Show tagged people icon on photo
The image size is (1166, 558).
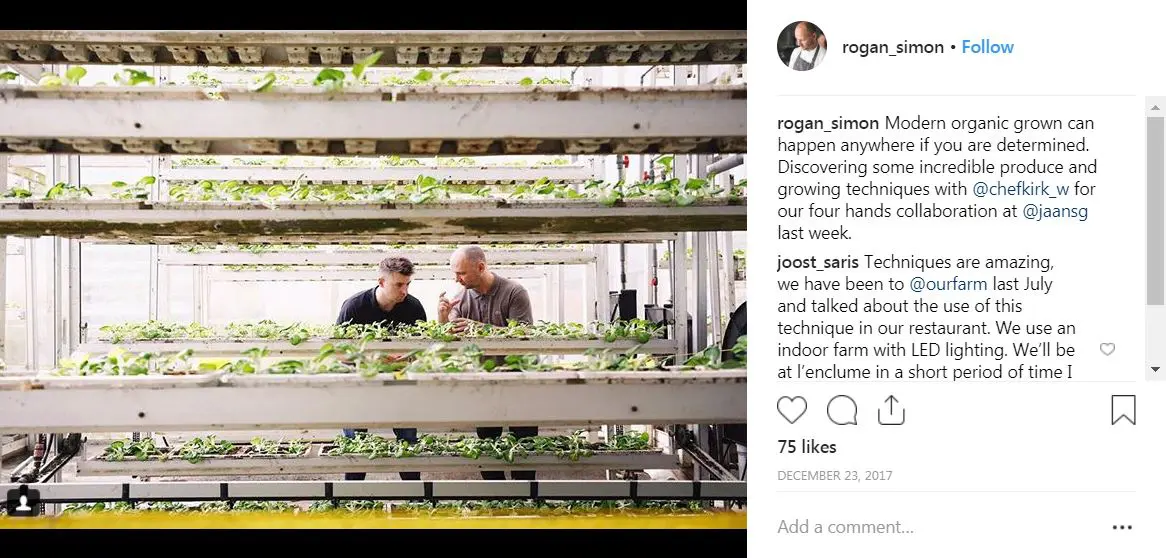[x=24, y=501]
